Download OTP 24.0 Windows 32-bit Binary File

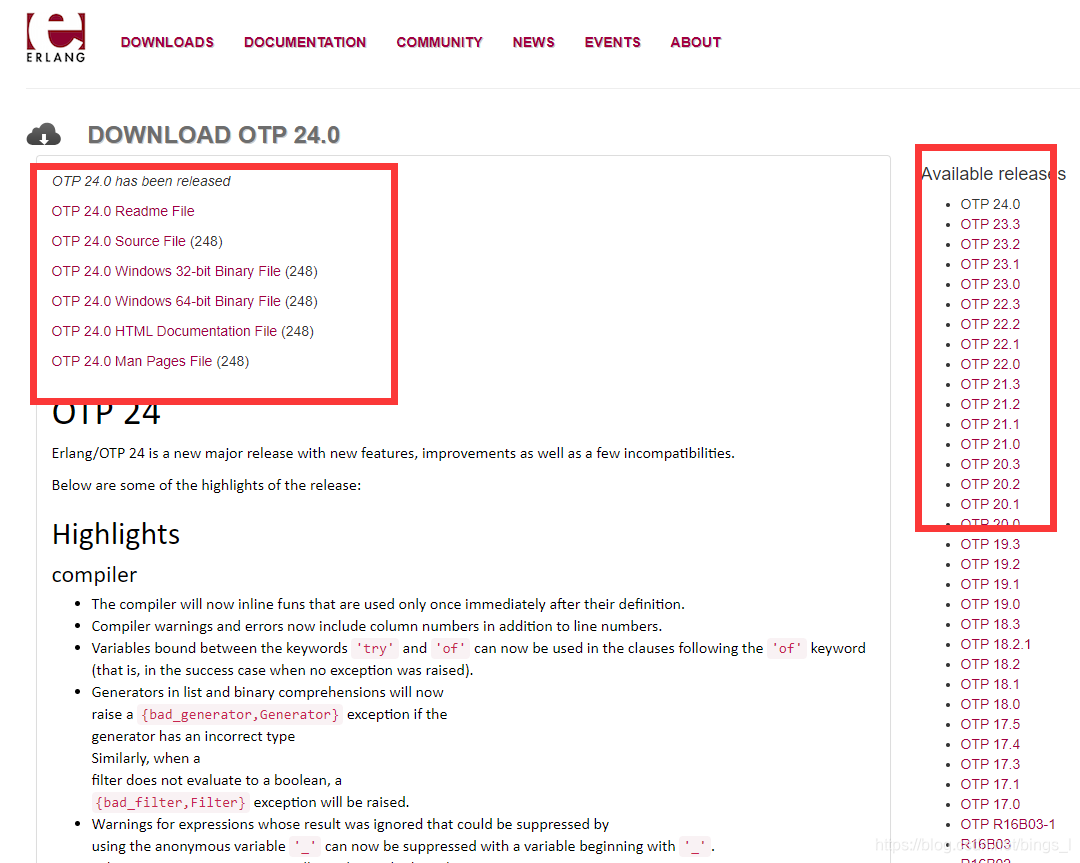[166, 271]
